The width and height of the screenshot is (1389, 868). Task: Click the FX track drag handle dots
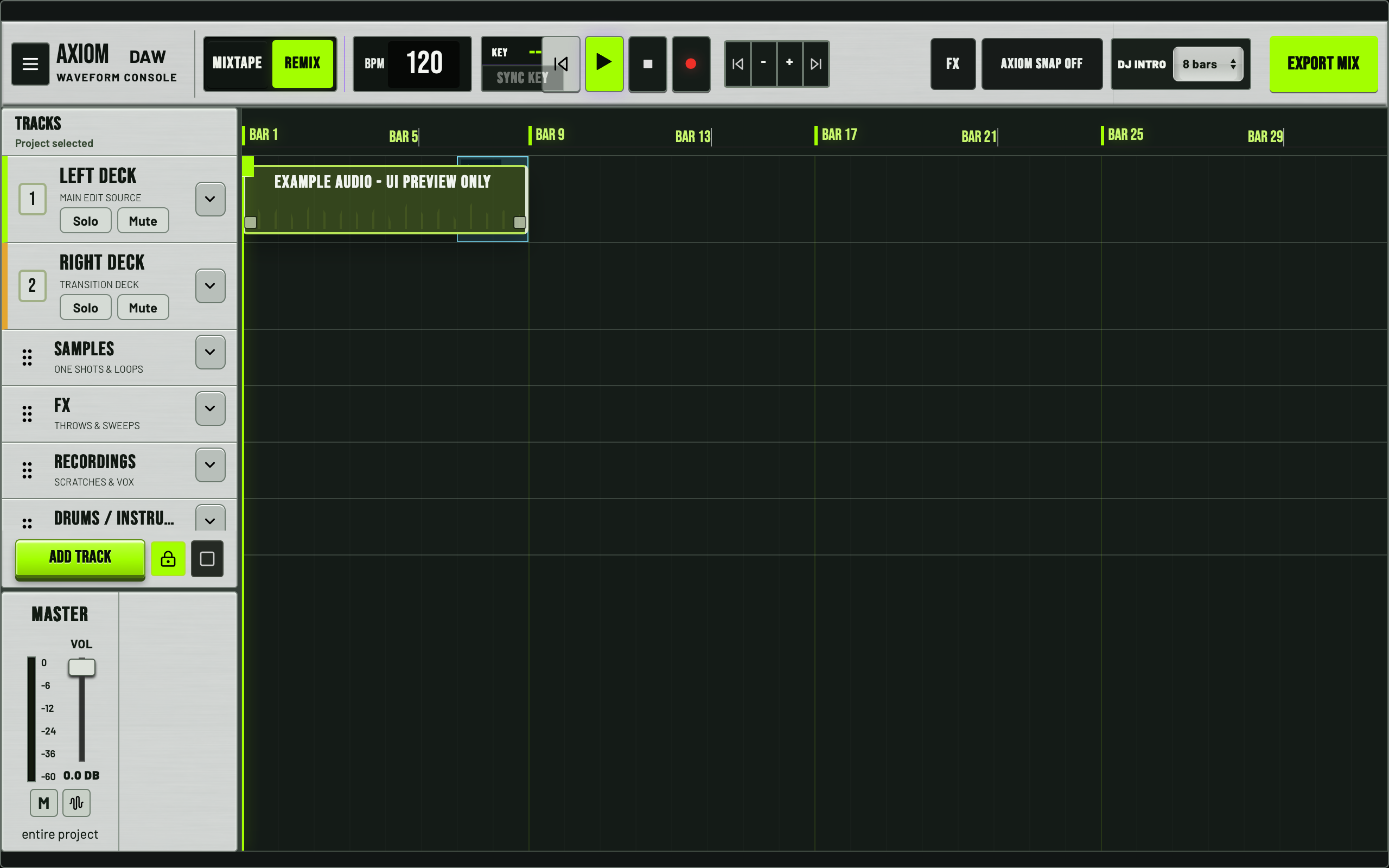click(27, 414)
